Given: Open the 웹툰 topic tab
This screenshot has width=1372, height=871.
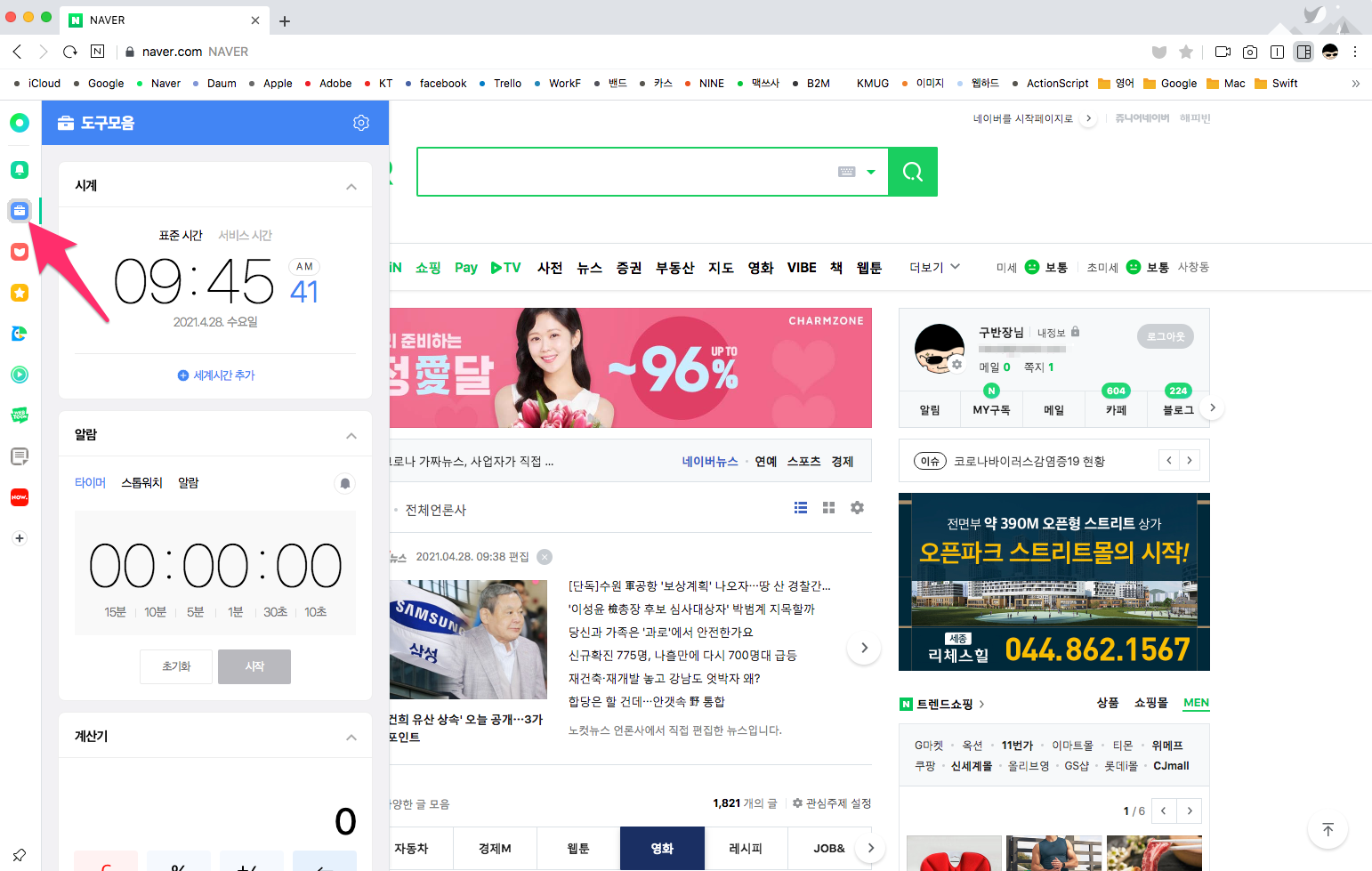Looking at the screenshot, I should pos(578,848).
